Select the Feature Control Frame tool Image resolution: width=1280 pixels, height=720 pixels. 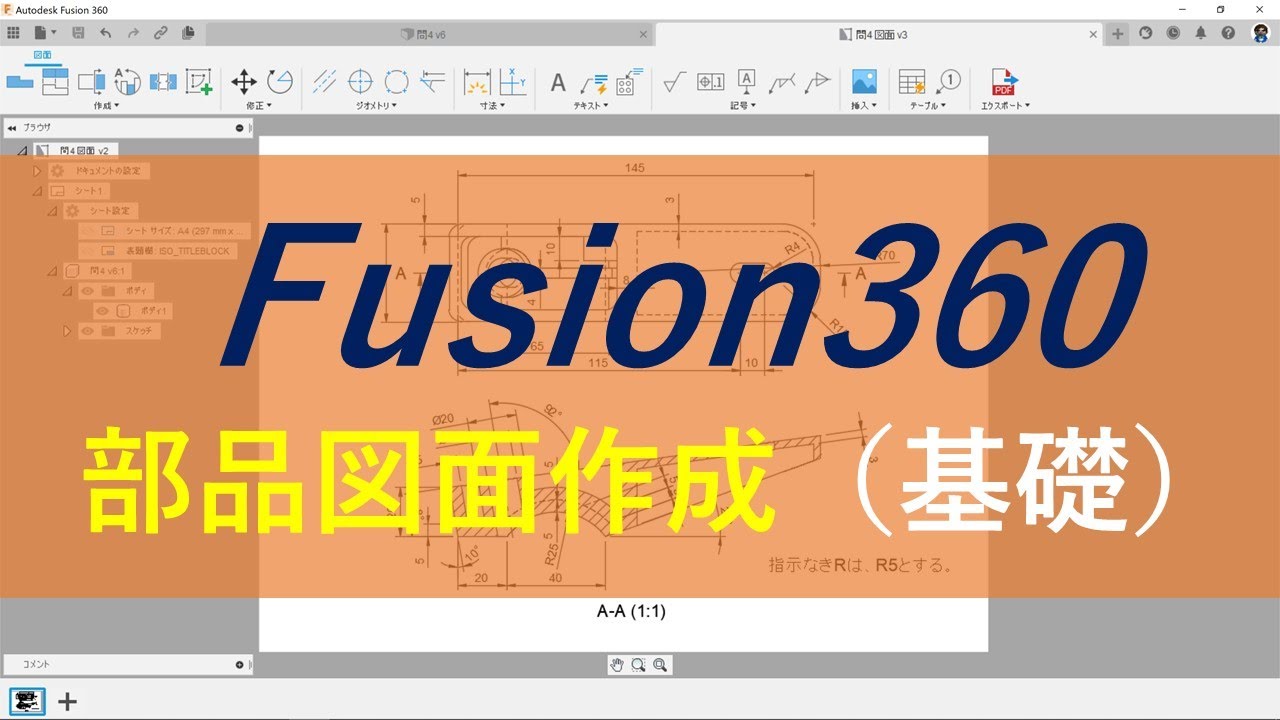pyautogui.click(x=710, y=82)
